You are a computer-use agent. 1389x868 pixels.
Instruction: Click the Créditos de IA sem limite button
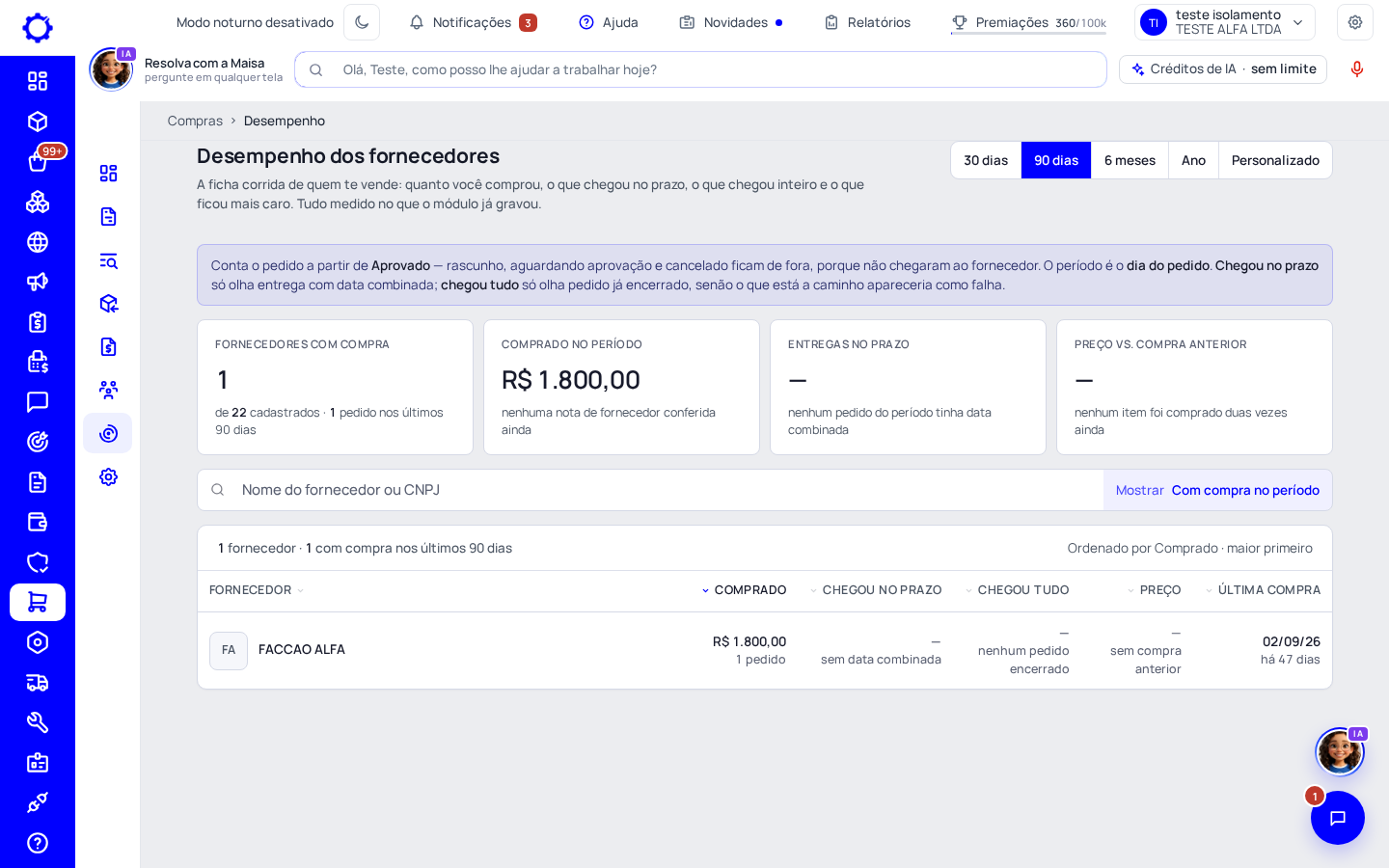[x=1223, y=69]
